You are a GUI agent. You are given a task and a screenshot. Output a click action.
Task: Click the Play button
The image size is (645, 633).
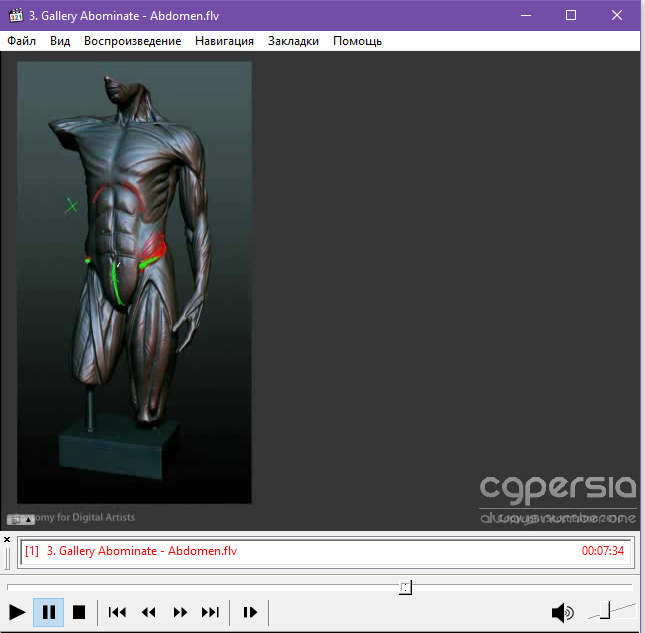point(17,612)
